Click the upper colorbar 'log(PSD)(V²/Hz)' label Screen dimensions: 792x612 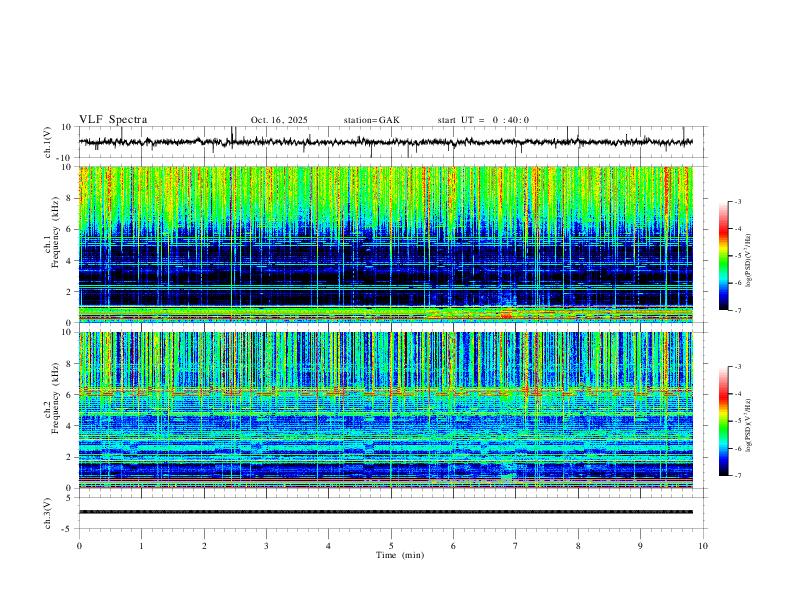click(749, 261)
